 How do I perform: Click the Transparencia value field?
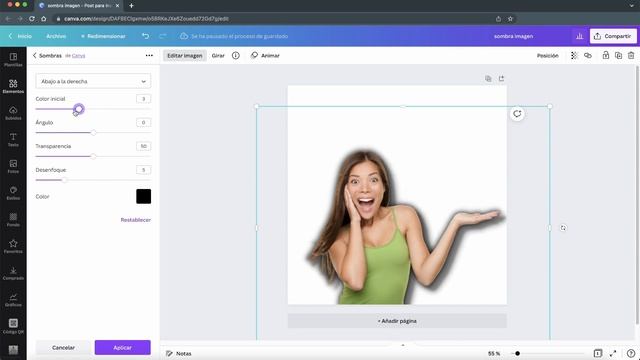(143, 146)
